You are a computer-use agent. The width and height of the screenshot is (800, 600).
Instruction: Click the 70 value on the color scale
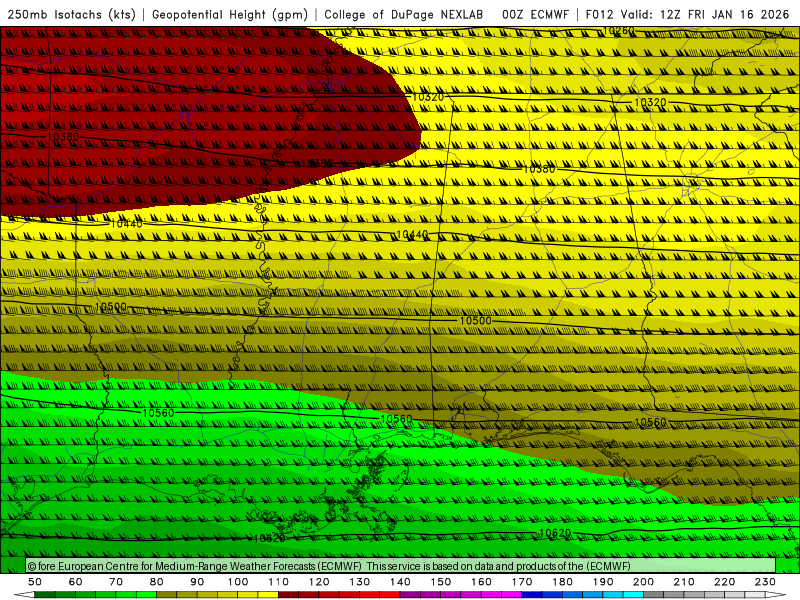[116, 582]
